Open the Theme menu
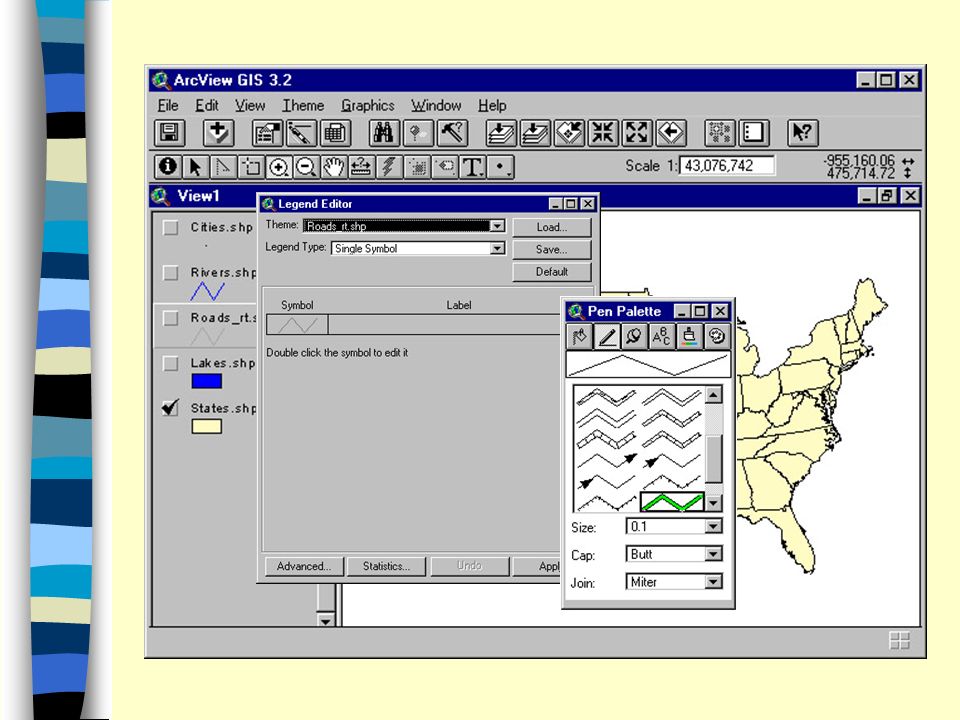 [x=303, y=105]
